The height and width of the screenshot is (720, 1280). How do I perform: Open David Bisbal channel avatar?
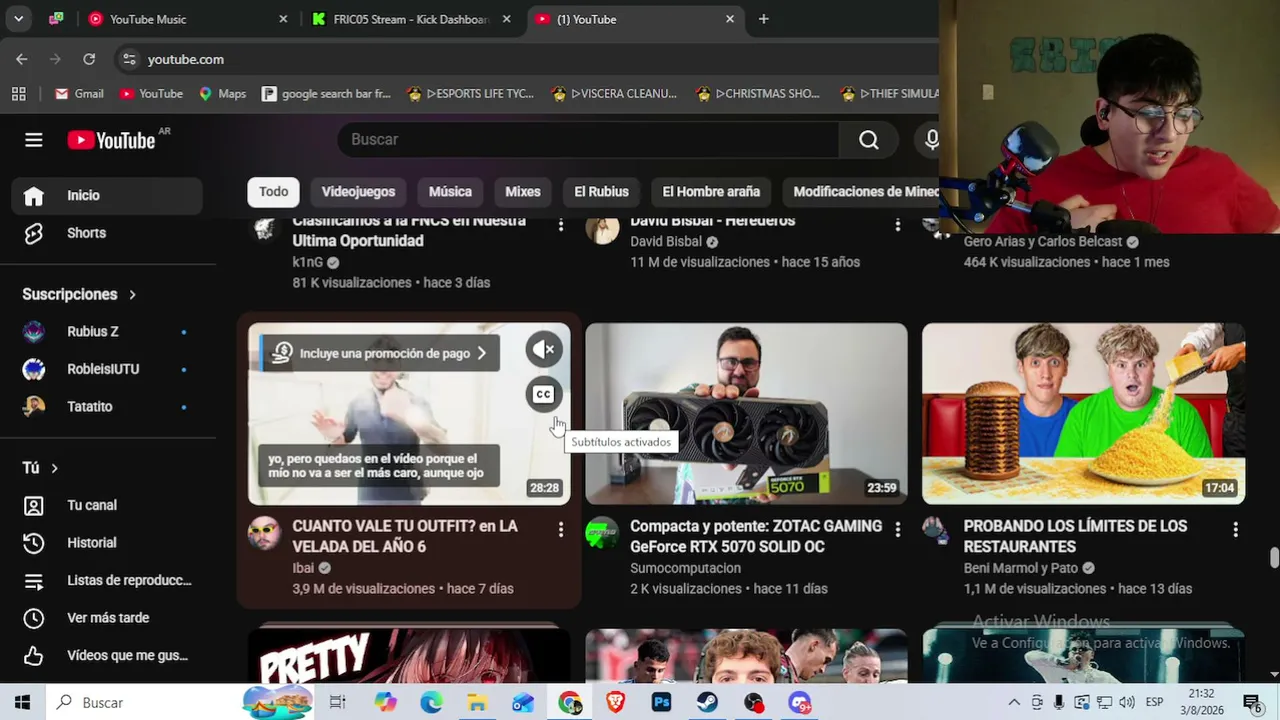[x=602, y=228]
